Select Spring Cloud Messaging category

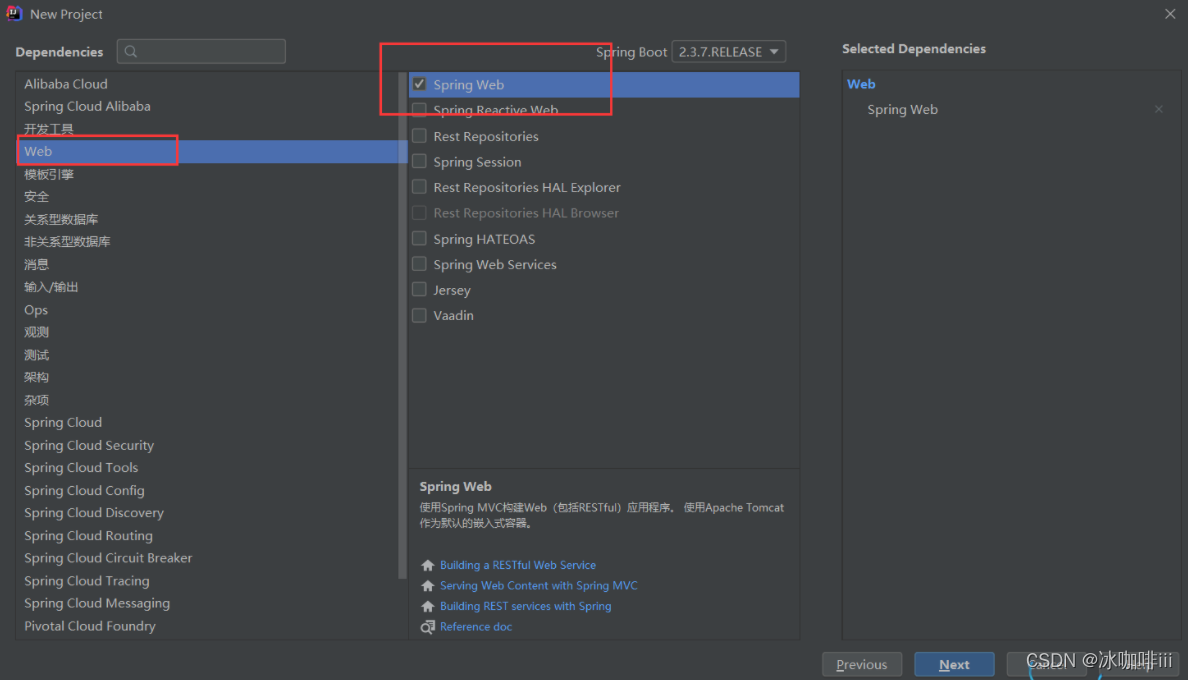click(x=207, y=603)
